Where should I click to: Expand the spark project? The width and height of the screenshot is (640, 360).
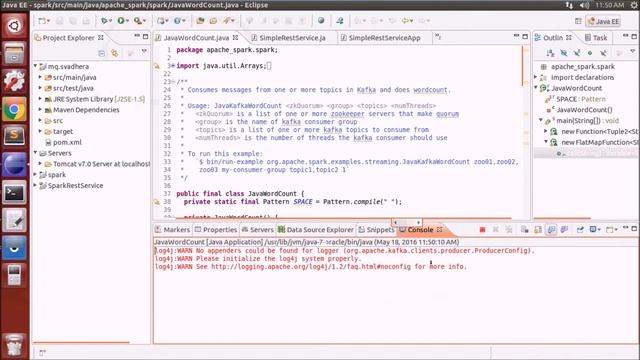click(x=36, y=174)
